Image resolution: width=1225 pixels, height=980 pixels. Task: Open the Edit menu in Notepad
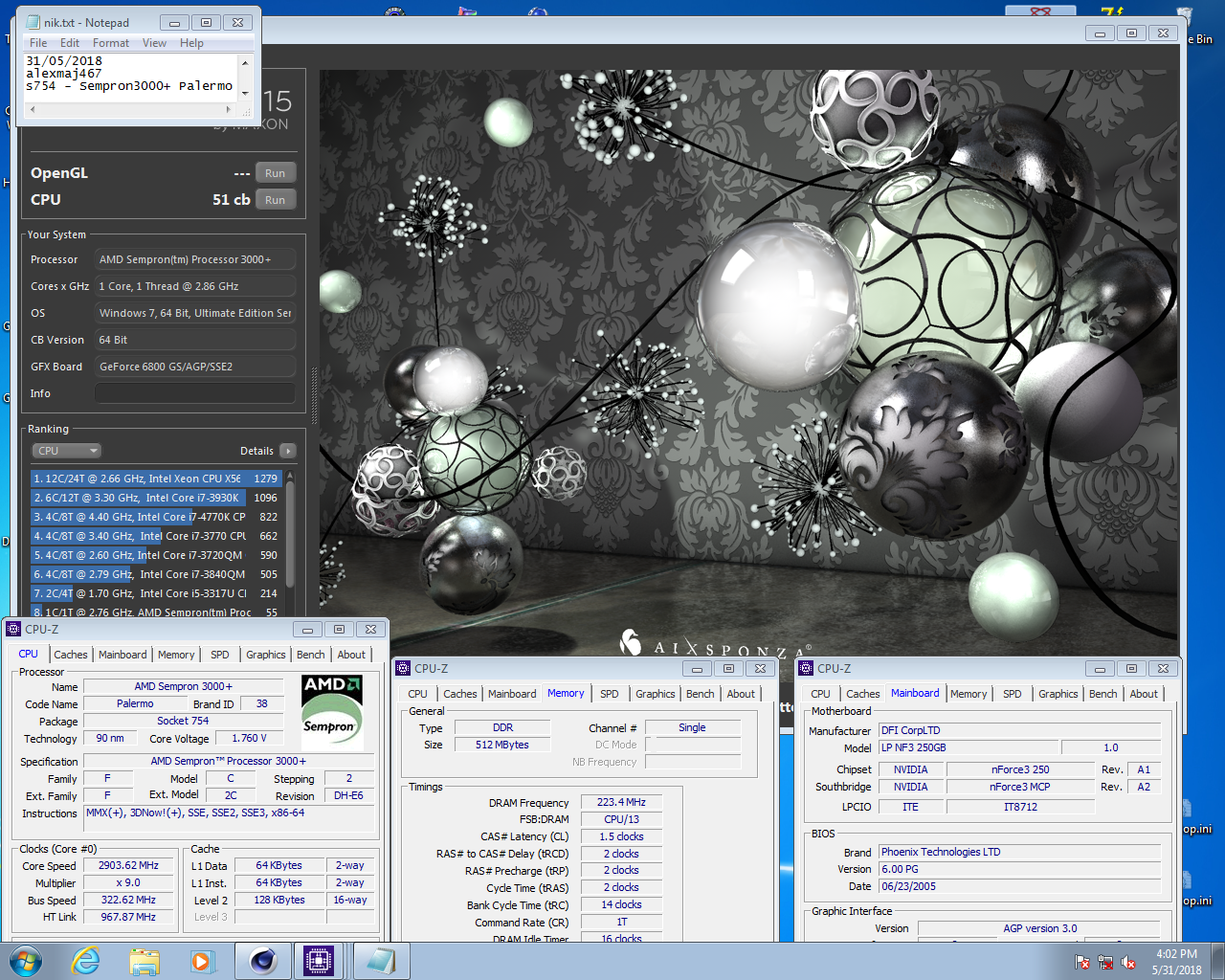(x=70, y=43)
